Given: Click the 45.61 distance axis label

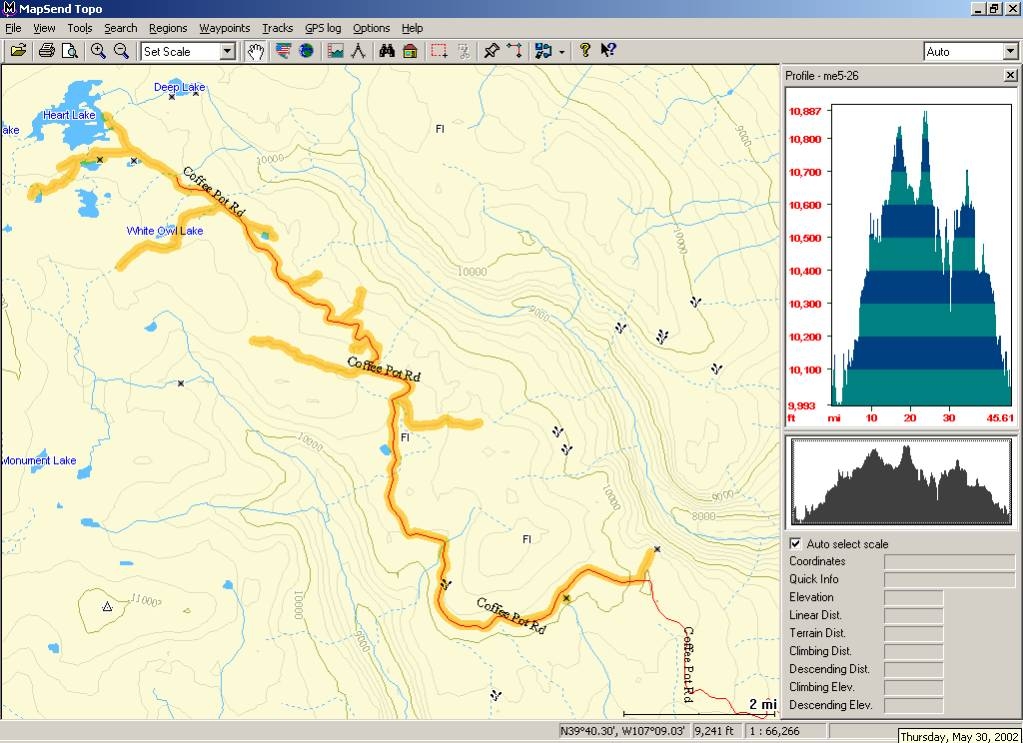Looking at the screenshot, I should click(x=1000, y=418).
